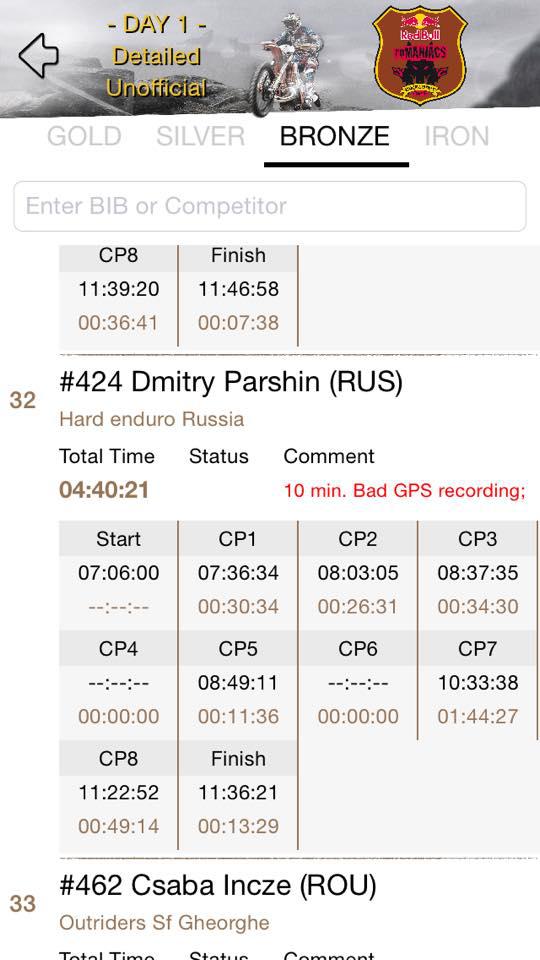Tap the Finish cell showing 11:36:21
The image size is (540, 960).
pos(238,795)
